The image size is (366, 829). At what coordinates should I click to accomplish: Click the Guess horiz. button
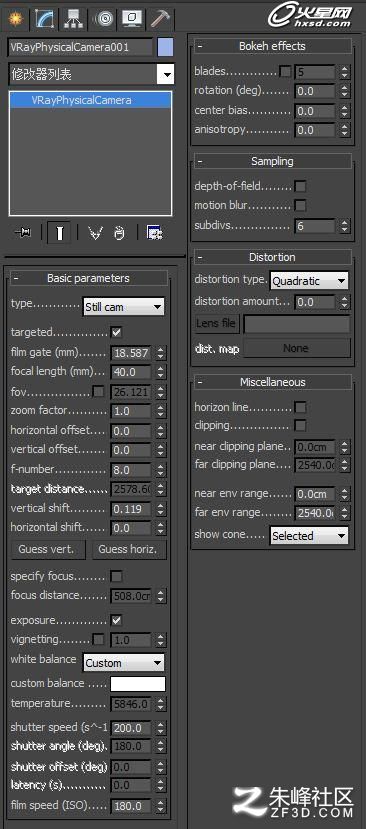coord(129,549)
